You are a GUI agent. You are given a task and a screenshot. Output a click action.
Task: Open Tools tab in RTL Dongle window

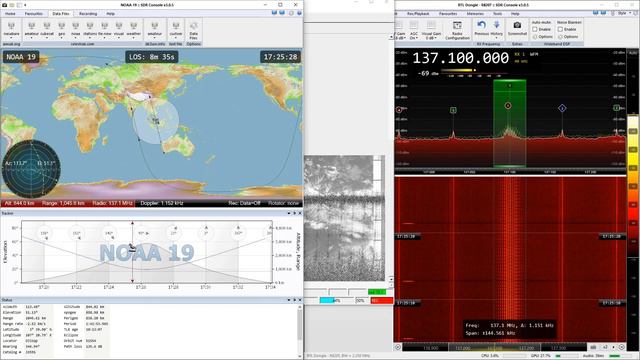point(497,13)
